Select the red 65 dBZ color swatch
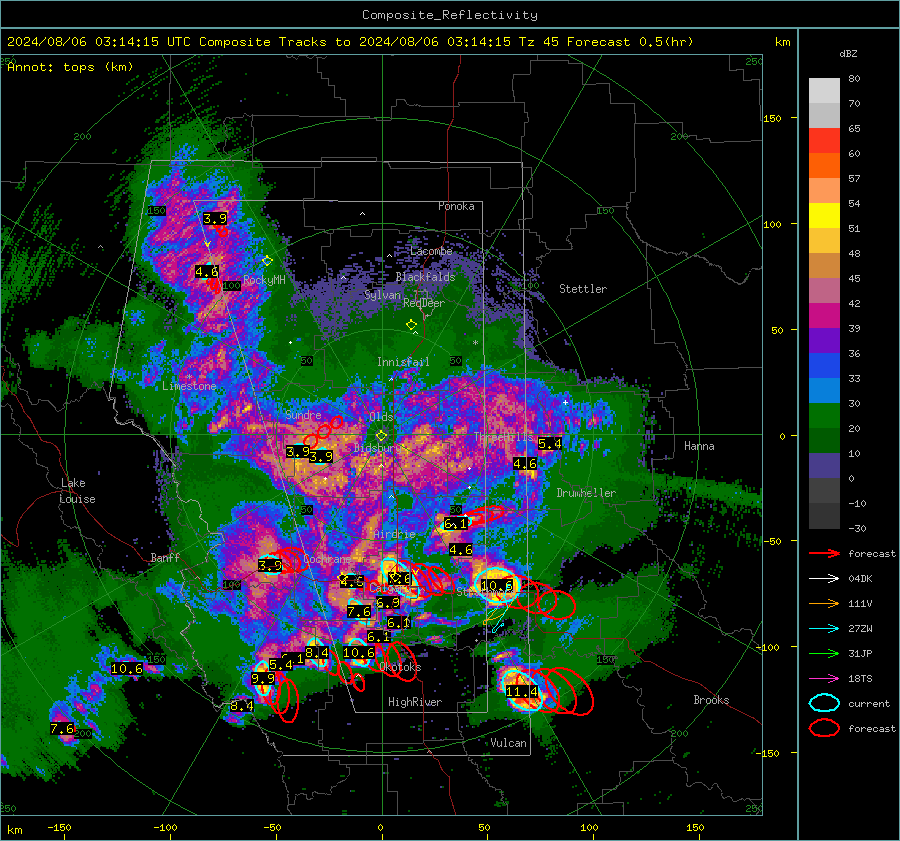This screenshot has width=900, height=841. [824, 141]
